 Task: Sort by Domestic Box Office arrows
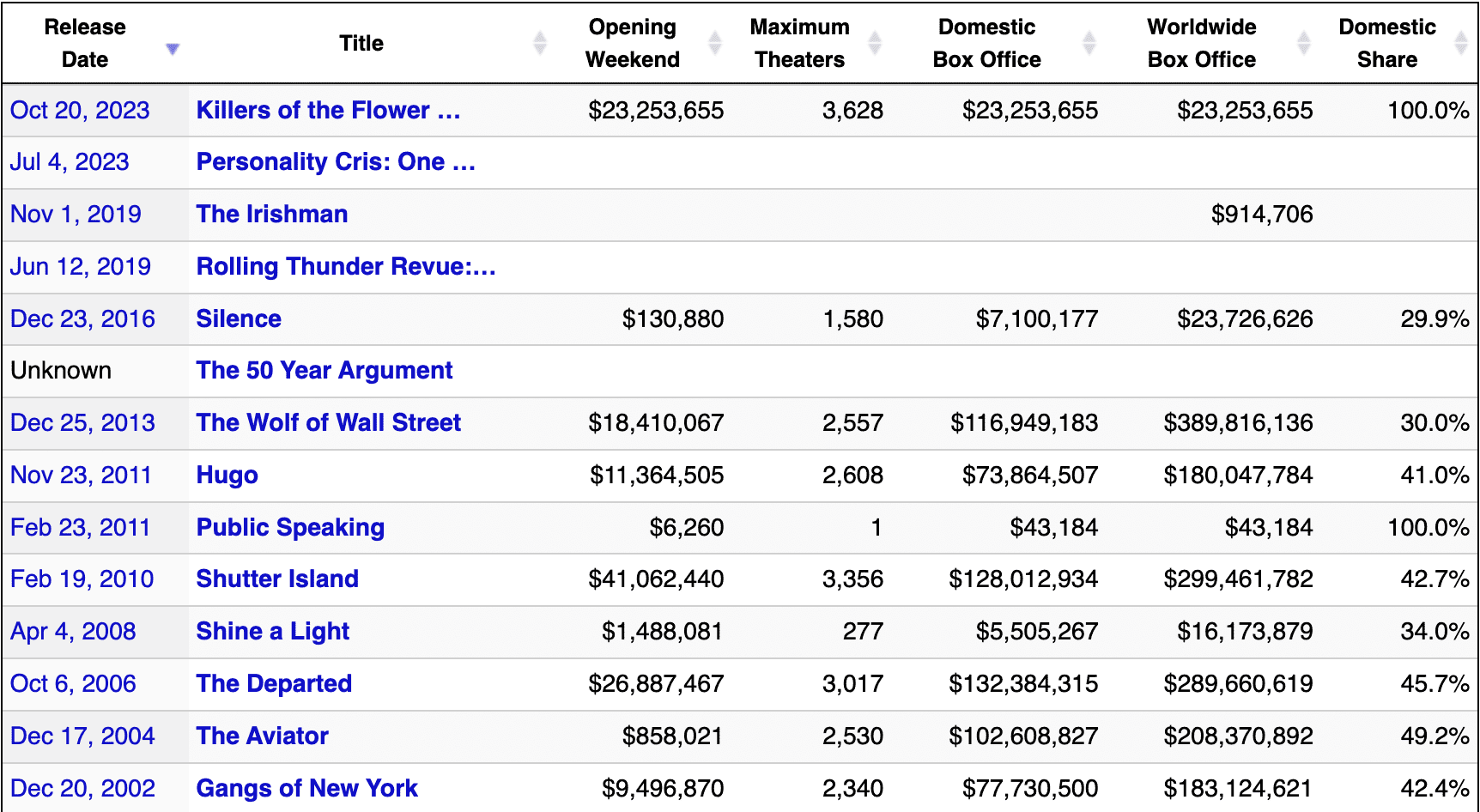1089,43
